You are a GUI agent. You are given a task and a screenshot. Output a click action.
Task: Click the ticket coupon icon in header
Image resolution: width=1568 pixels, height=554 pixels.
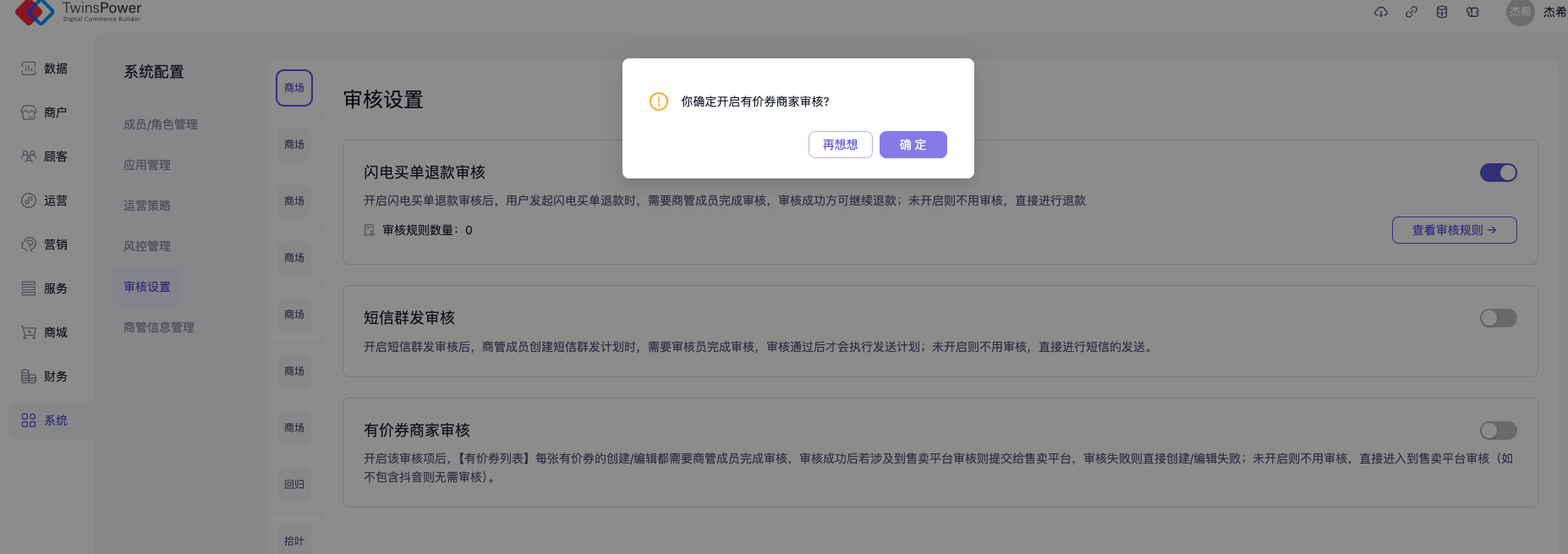tap(1472, 12)
